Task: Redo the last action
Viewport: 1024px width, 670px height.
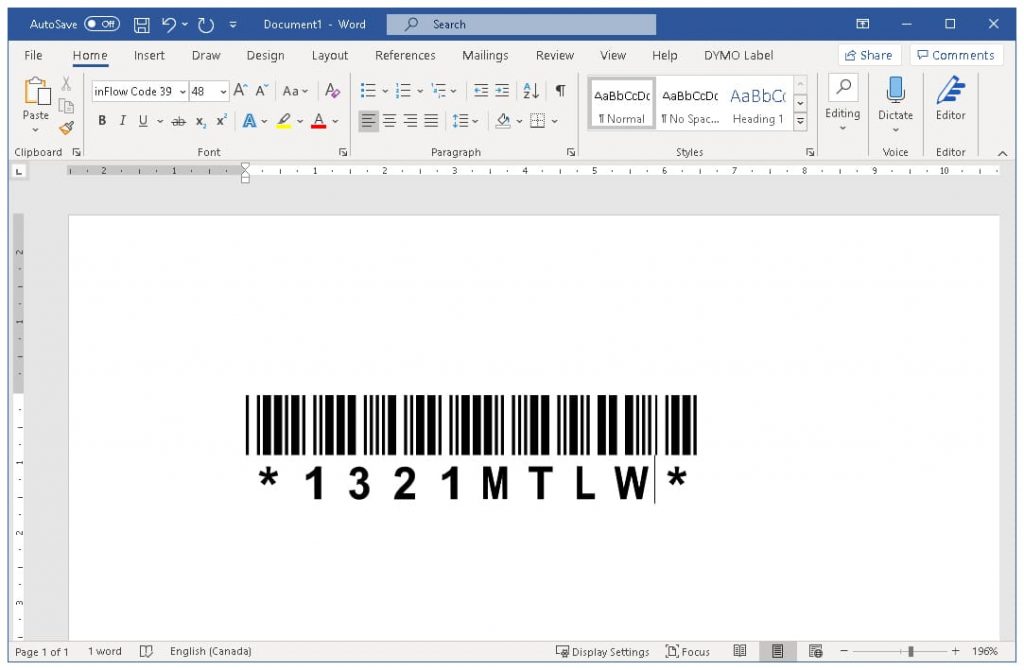Action: 206,25
